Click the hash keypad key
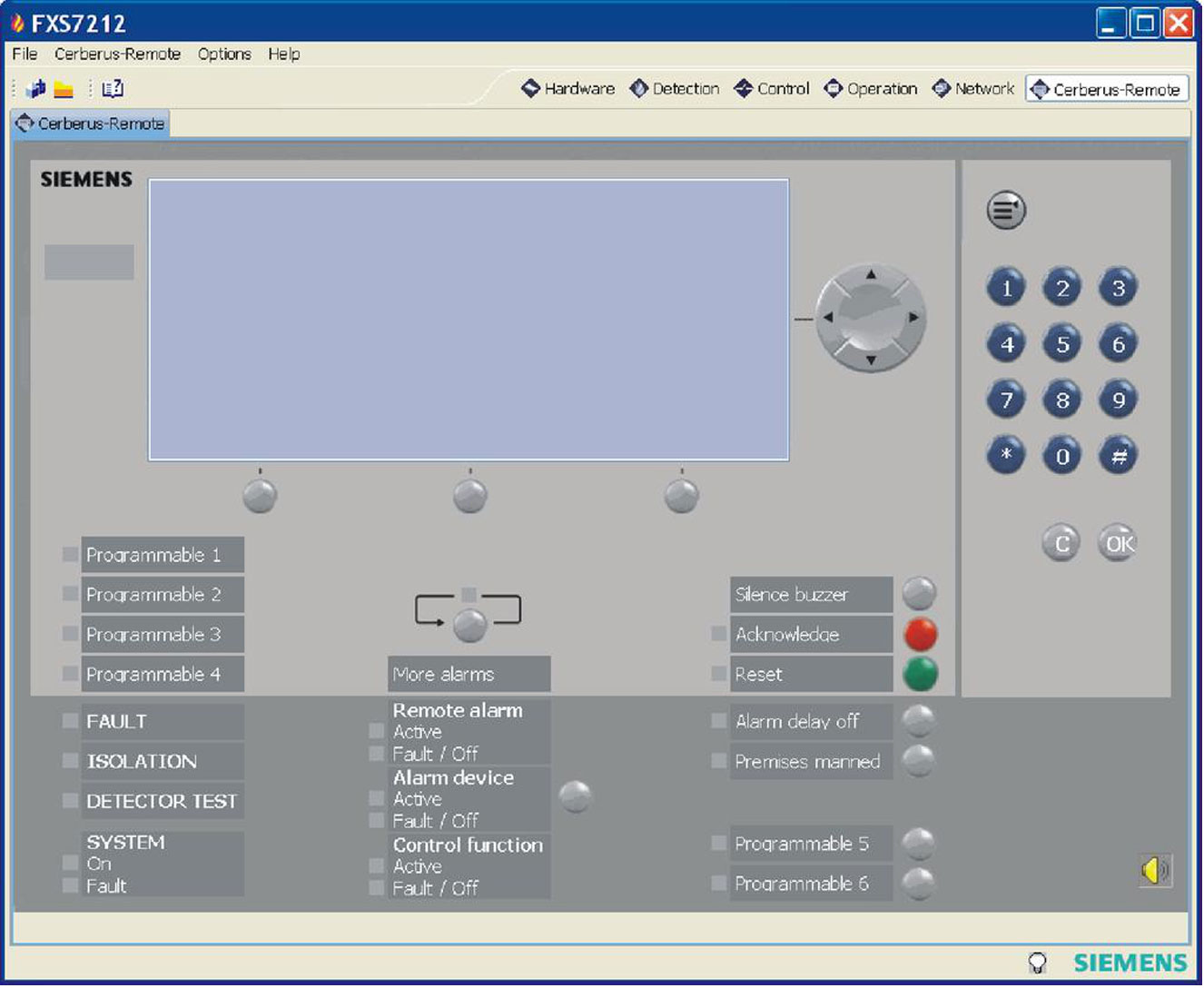The image size is (1204, 988). pos(1119,456)
